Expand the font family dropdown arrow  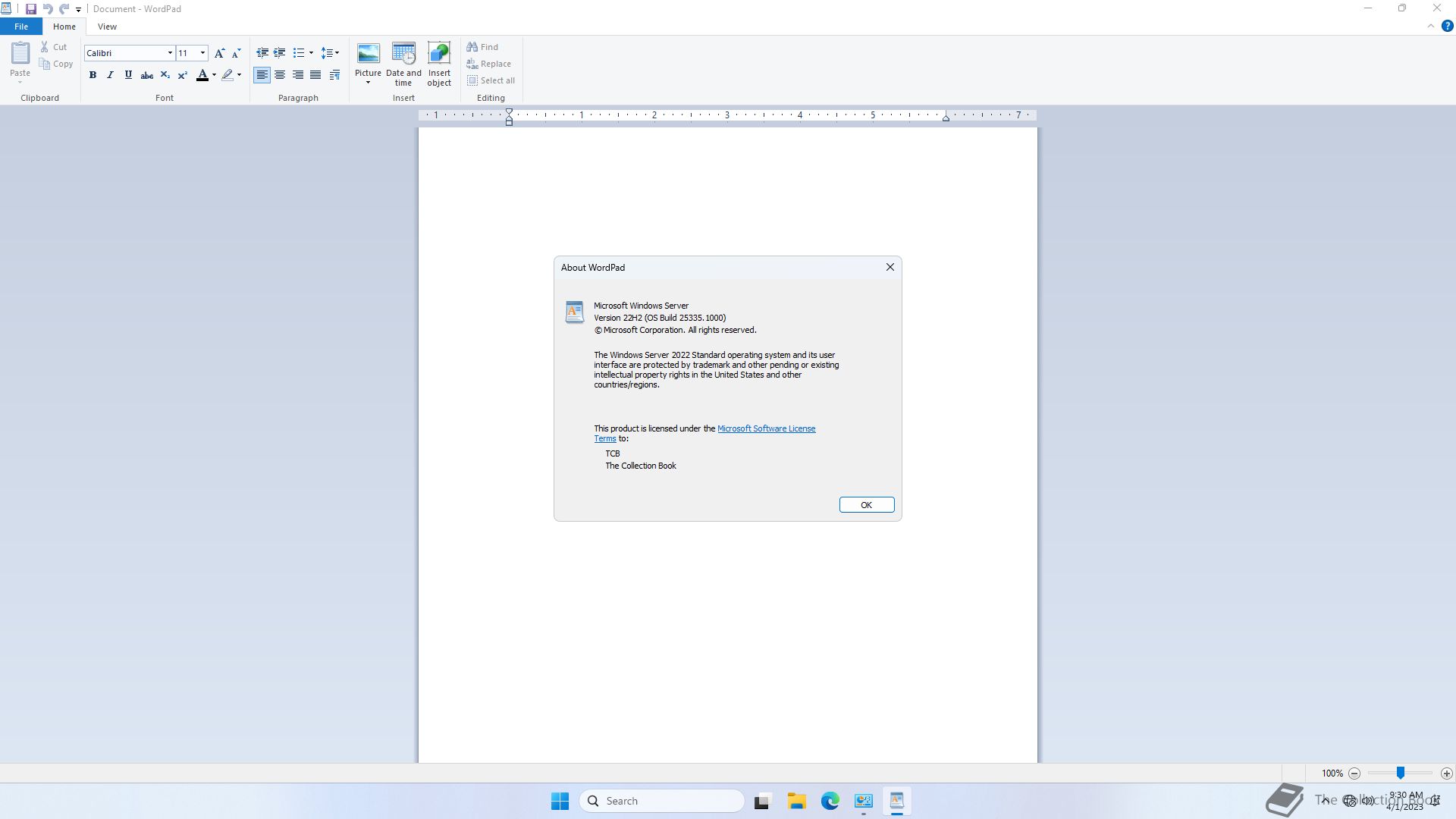tap(170, 53)
